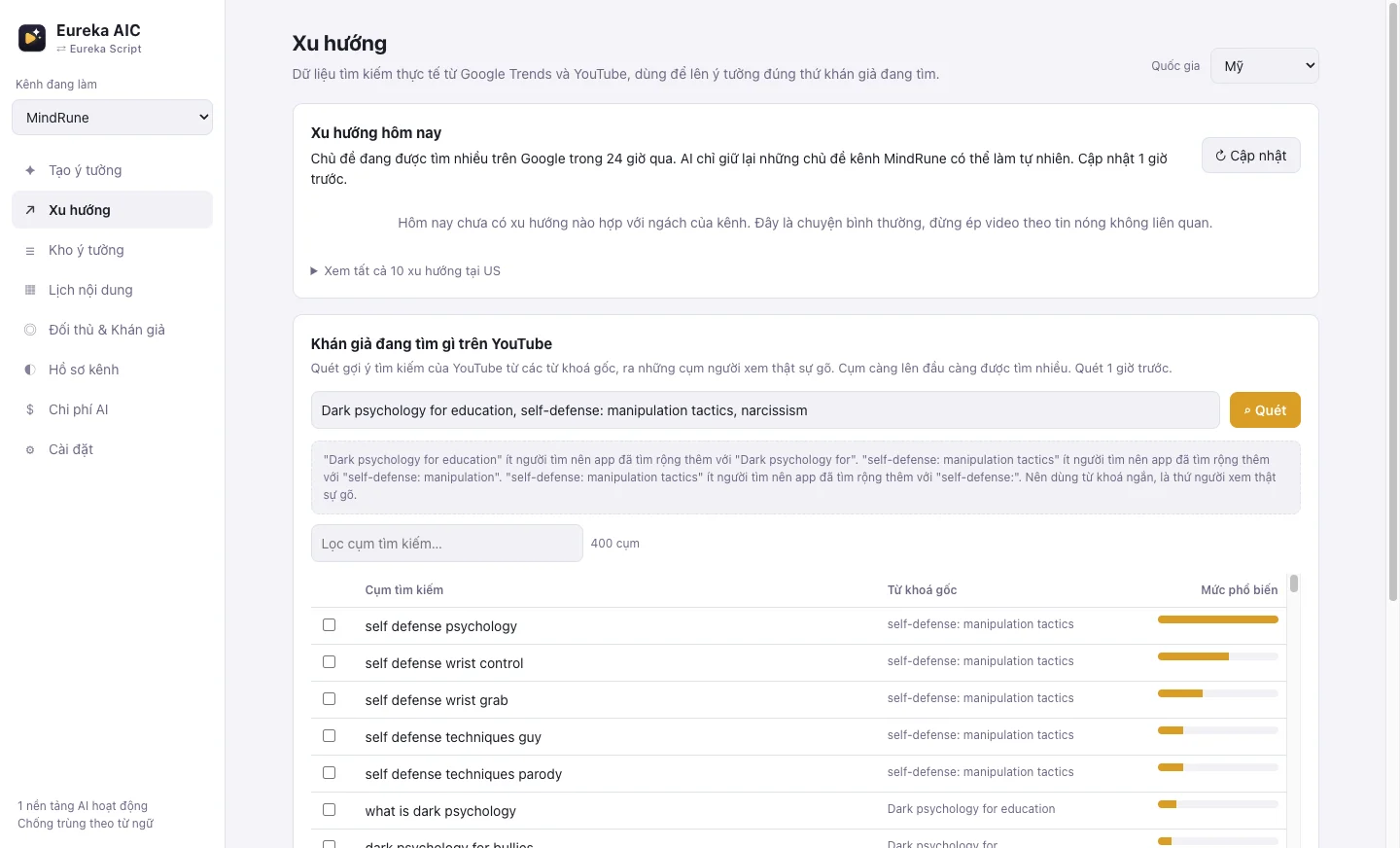Image resolution: width=1400 pixels, height=848 pixels.
Task: Click the dollar icon beside Chi phí AI
Action: tap(30, 409)
